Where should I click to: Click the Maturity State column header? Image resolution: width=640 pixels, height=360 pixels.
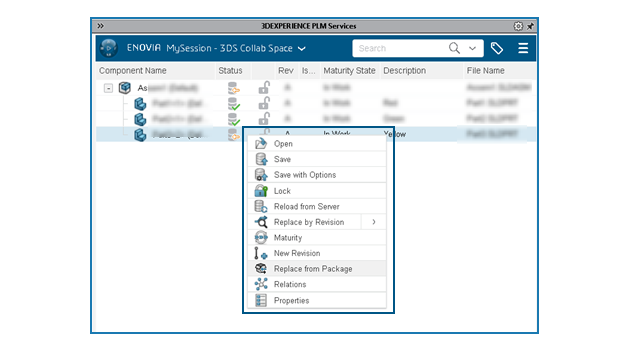point(349,71)
